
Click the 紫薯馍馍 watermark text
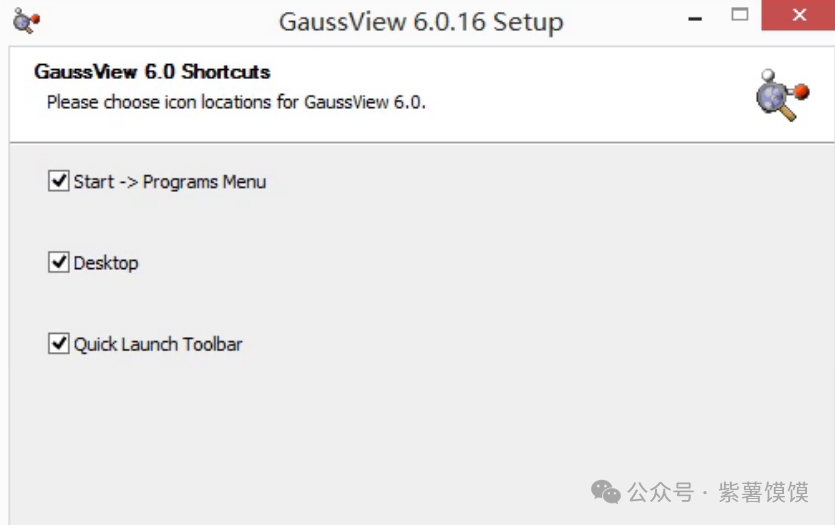coord(764,492)
